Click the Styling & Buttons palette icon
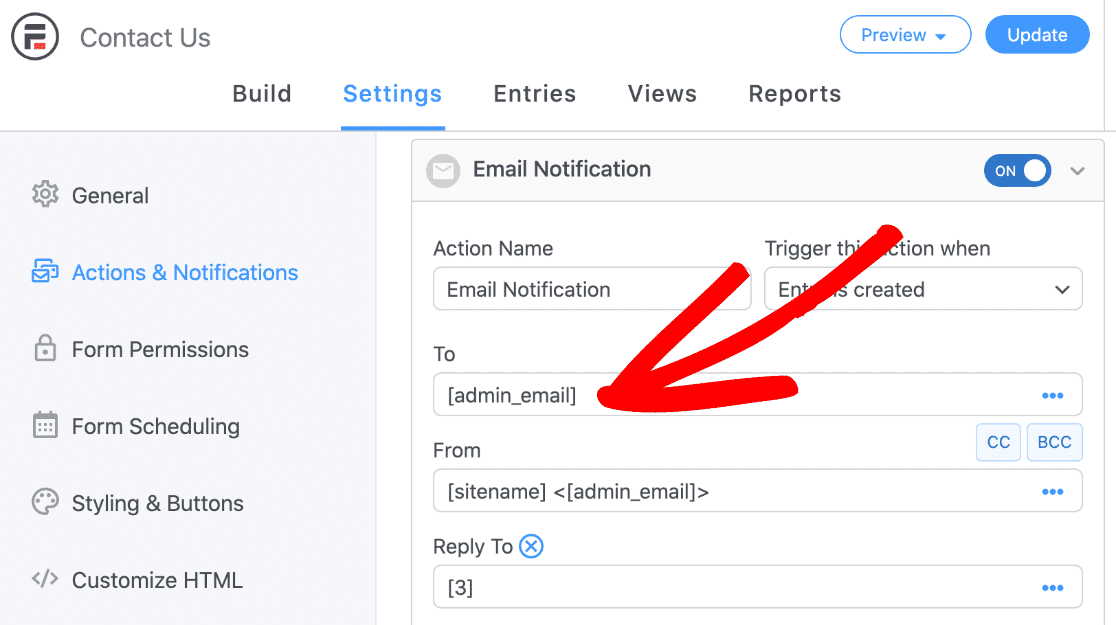The image size is (1116, 625). point(44,503)
